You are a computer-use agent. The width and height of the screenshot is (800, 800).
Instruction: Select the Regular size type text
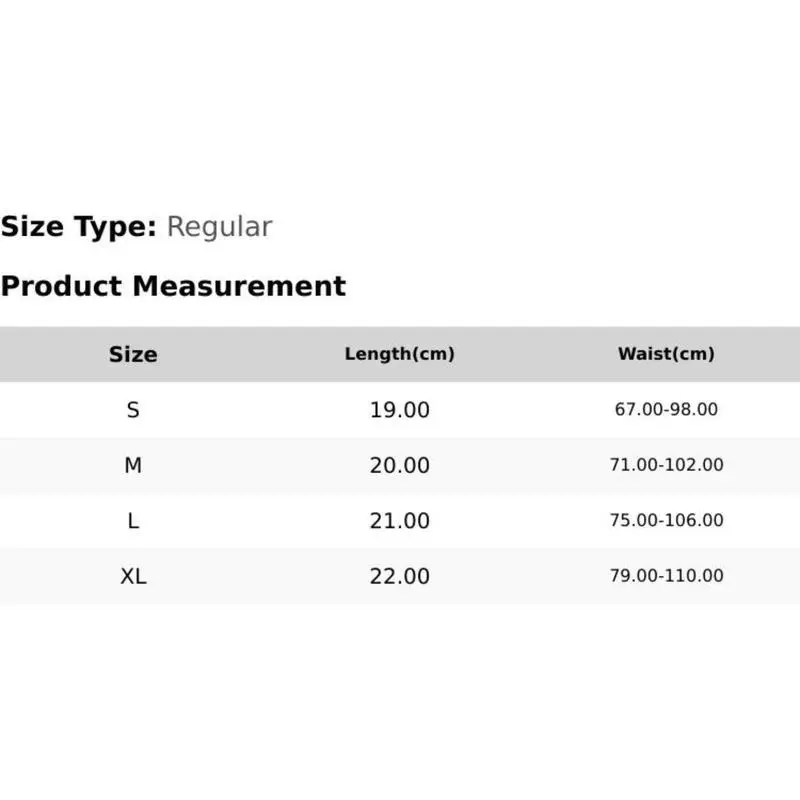(220, 227)
